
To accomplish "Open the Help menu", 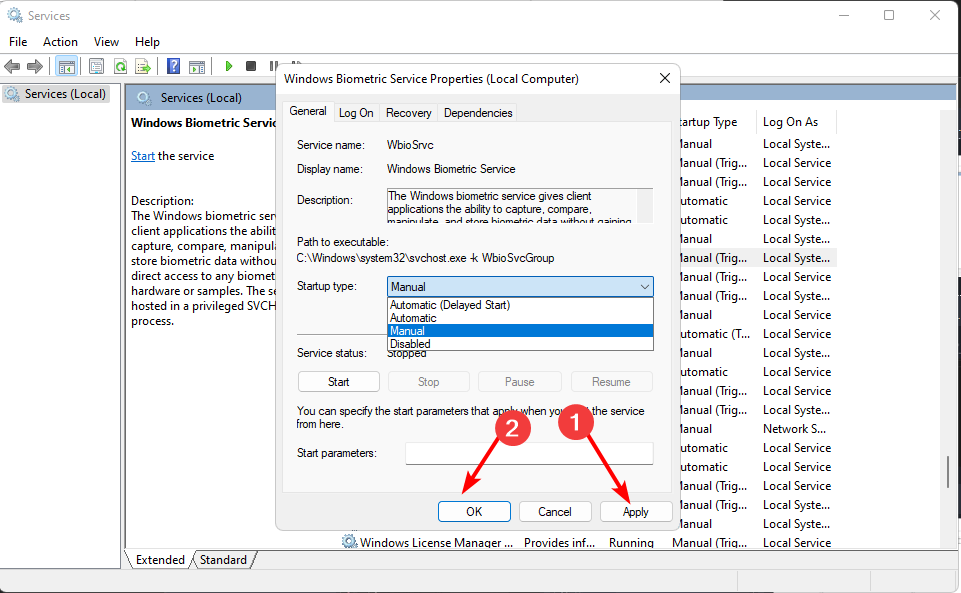I will click(147, 42).
